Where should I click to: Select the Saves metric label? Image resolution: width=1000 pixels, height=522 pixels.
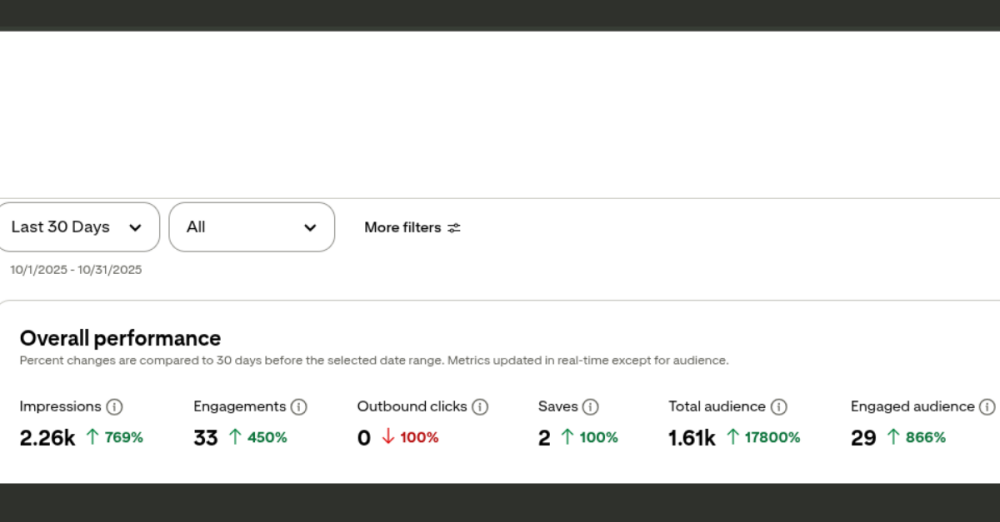click(x=558, y=407)
